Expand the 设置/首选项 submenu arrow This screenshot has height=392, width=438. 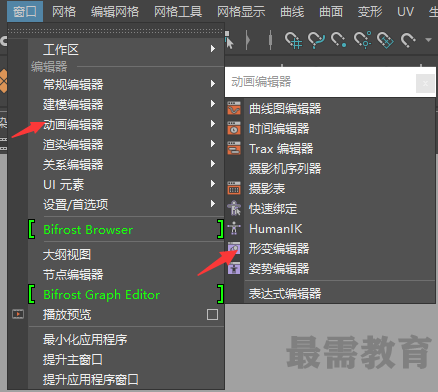pyautogui.click(x=213, y=204)
